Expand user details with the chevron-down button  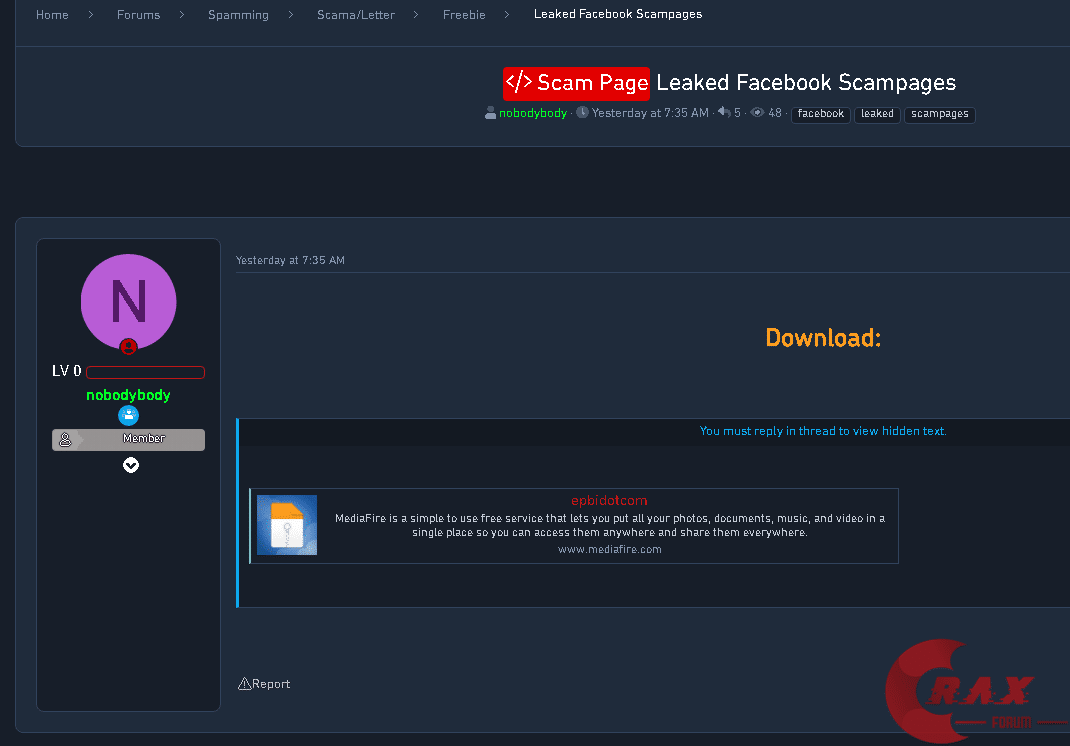(130, 465)
